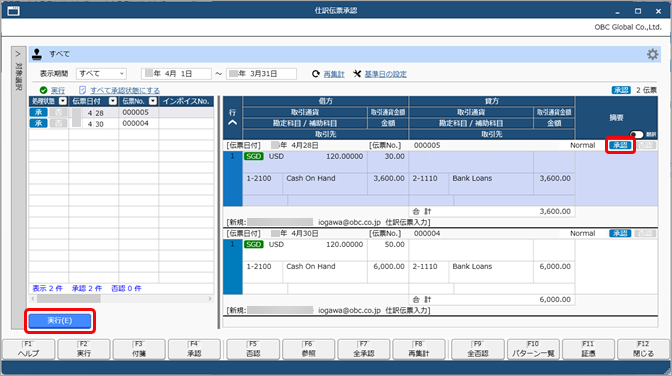Select the F5 否認 function key

253,349
